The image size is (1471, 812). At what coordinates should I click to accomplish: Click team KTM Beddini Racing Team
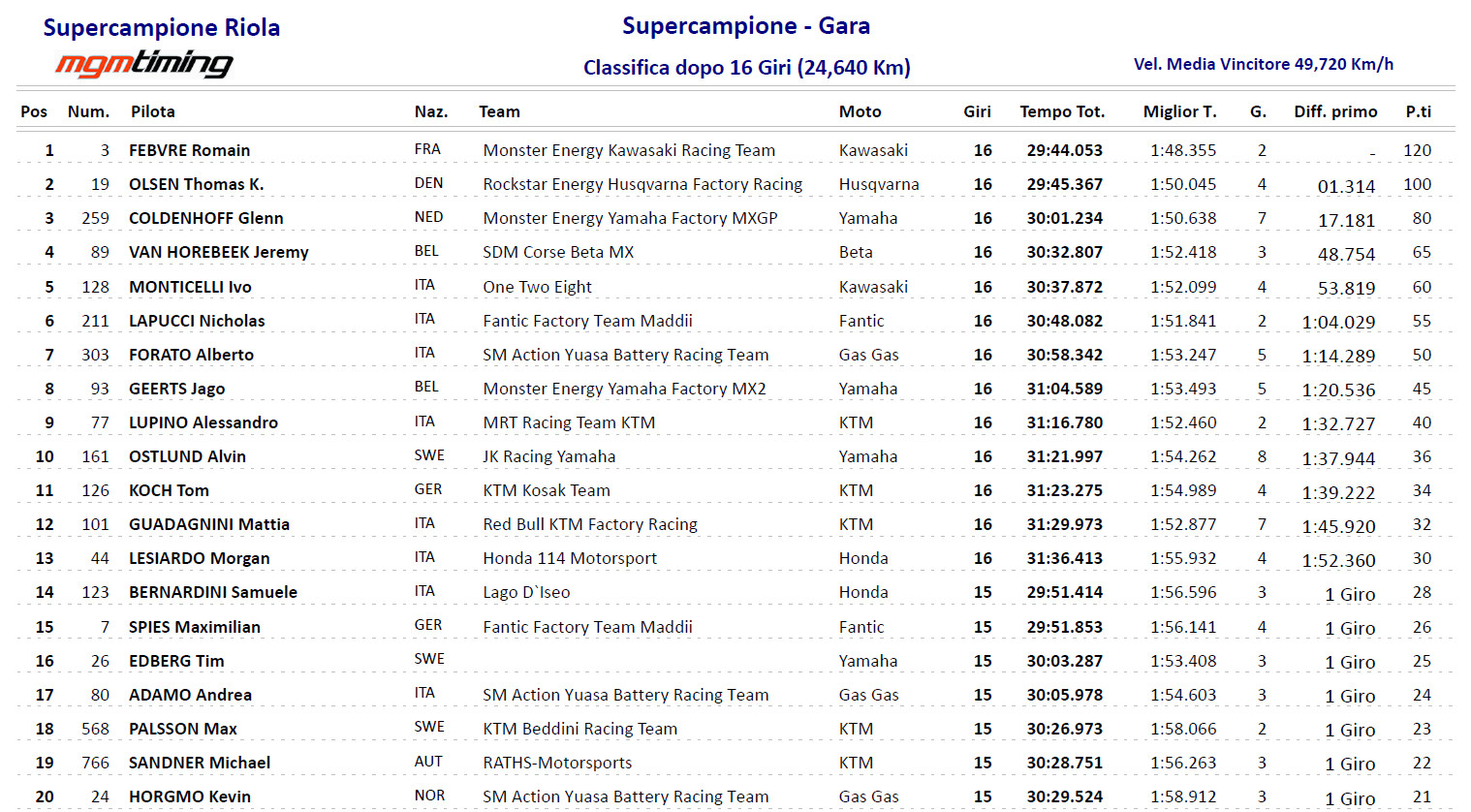tap(579, 729)
